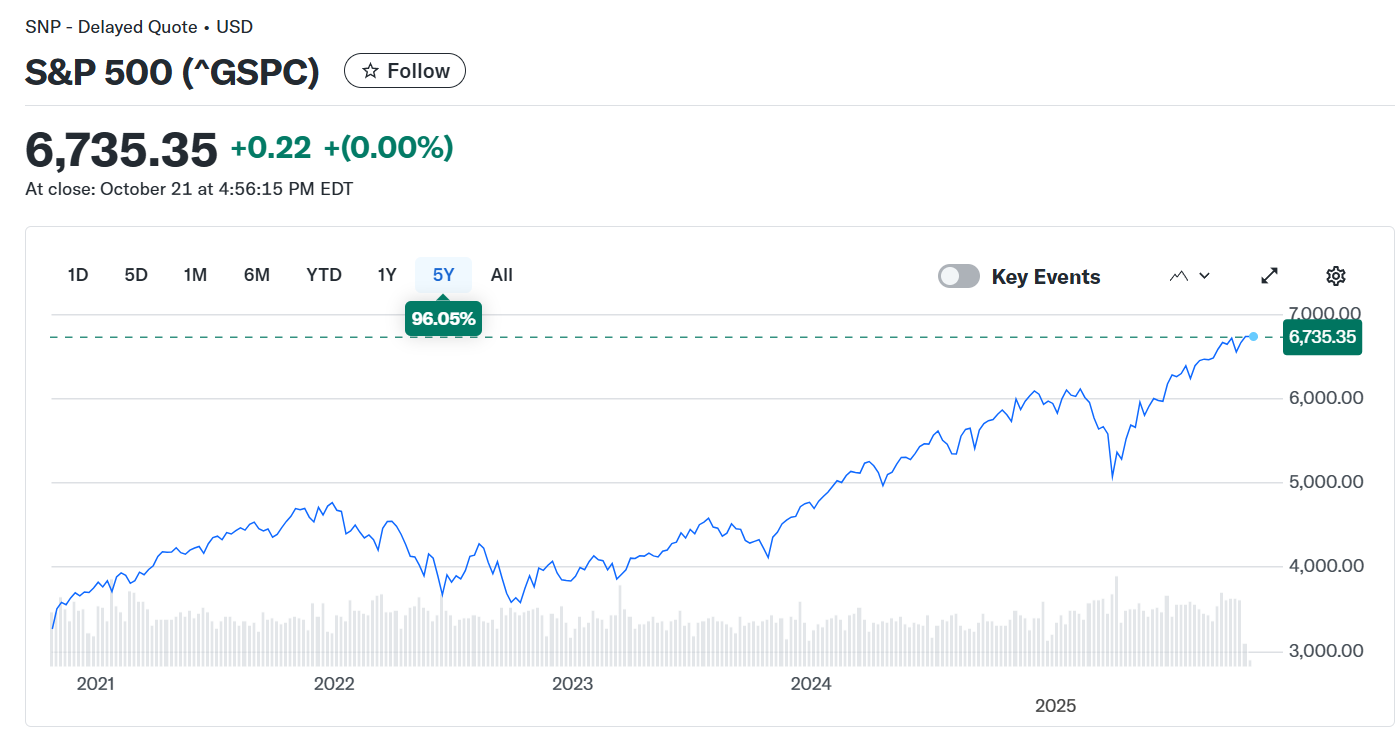Switch chart to 6M range
1397x743 pixels.
[257, 275]
